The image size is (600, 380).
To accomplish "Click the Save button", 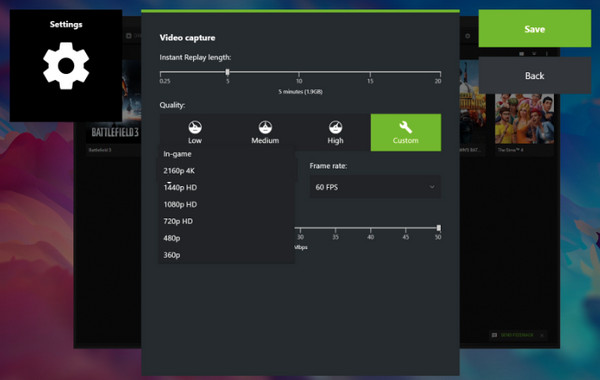I will pyautogui.click(x=535, y=29).
